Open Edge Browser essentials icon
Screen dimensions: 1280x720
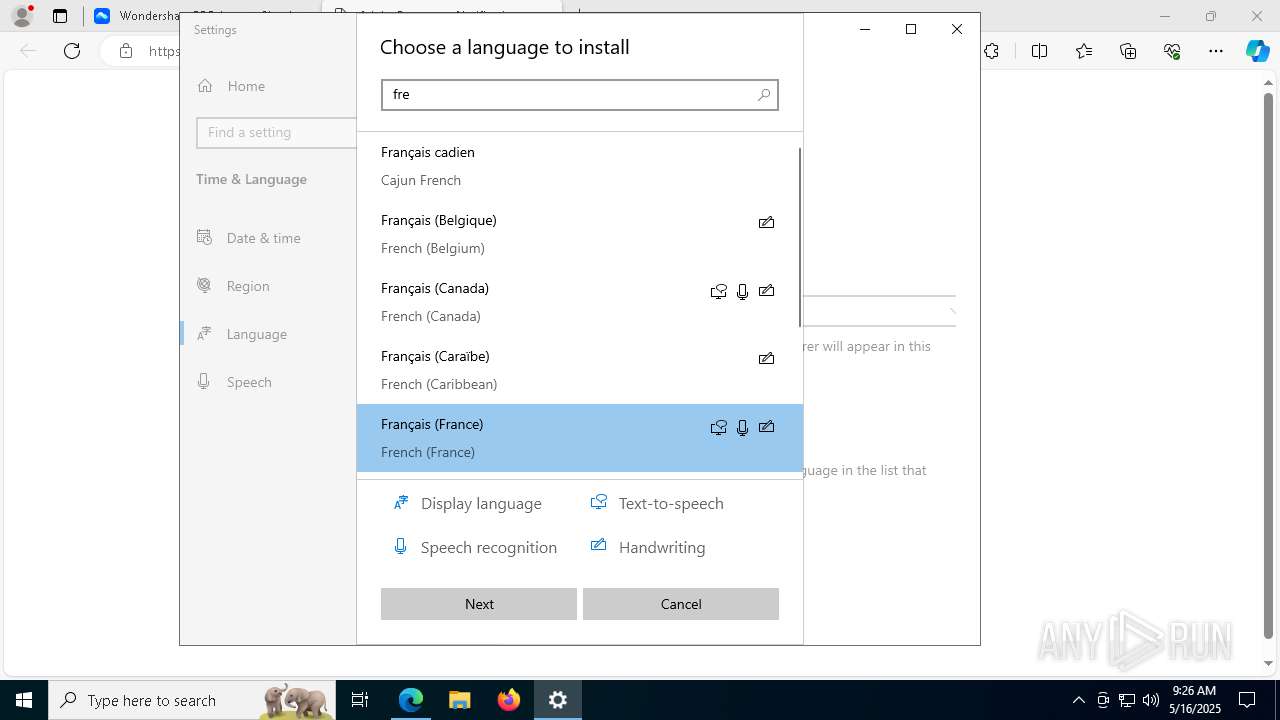click(x=1172, y=51)
